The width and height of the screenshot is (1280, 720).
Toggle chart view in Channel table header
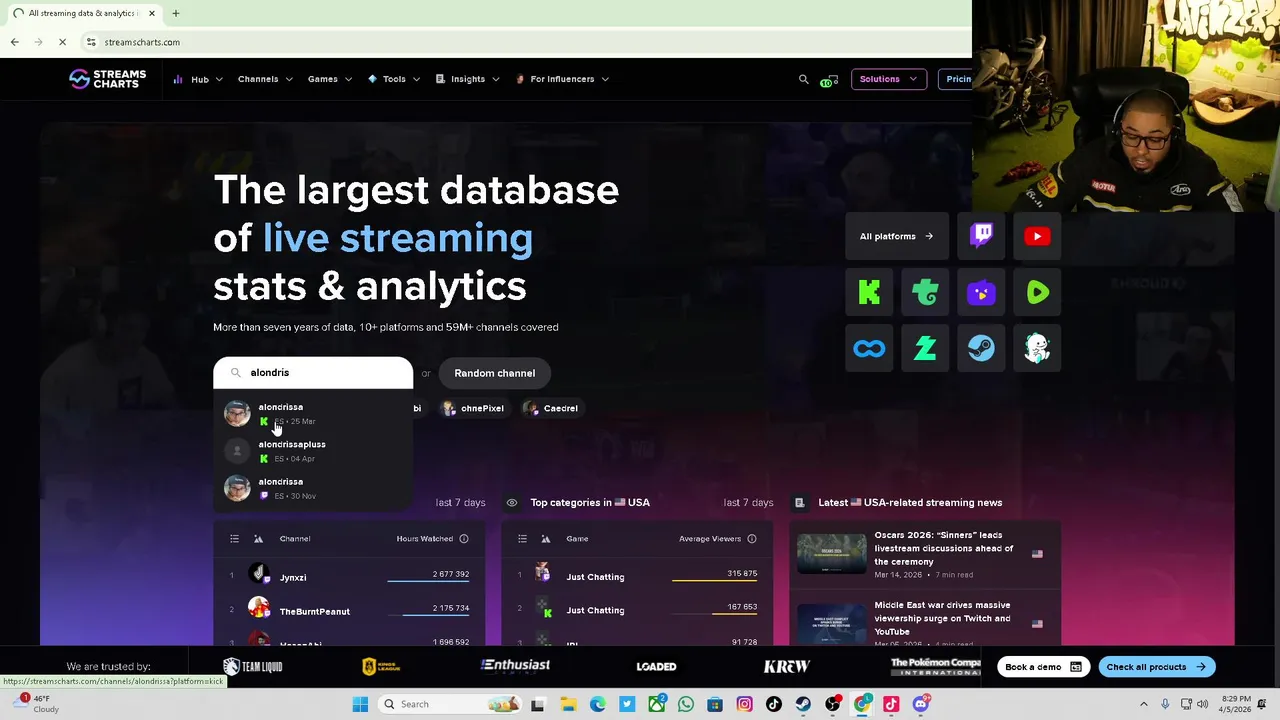click(258, 539)
